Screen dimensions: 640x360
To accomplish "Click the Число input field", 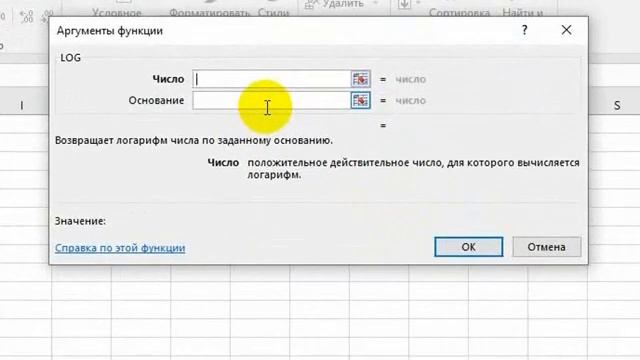I will coord(271,79).
